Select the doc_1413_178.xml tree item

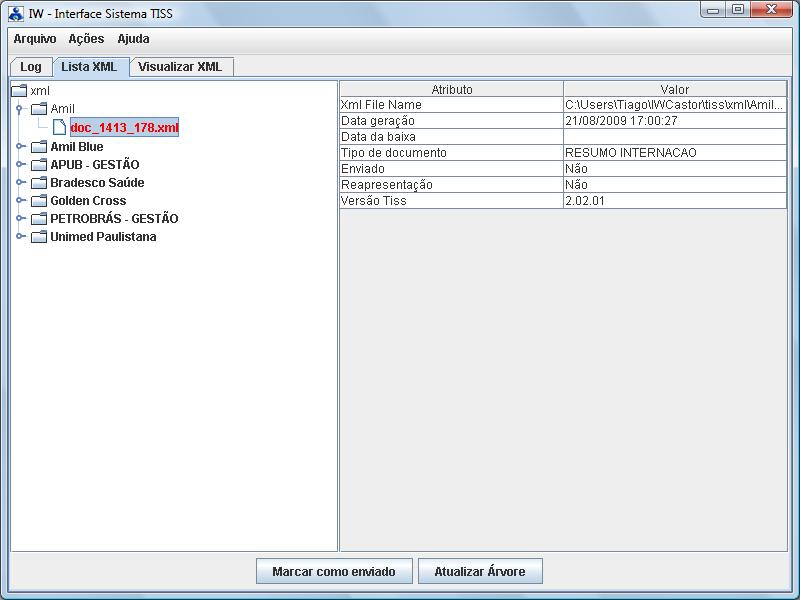click(124, 127)
